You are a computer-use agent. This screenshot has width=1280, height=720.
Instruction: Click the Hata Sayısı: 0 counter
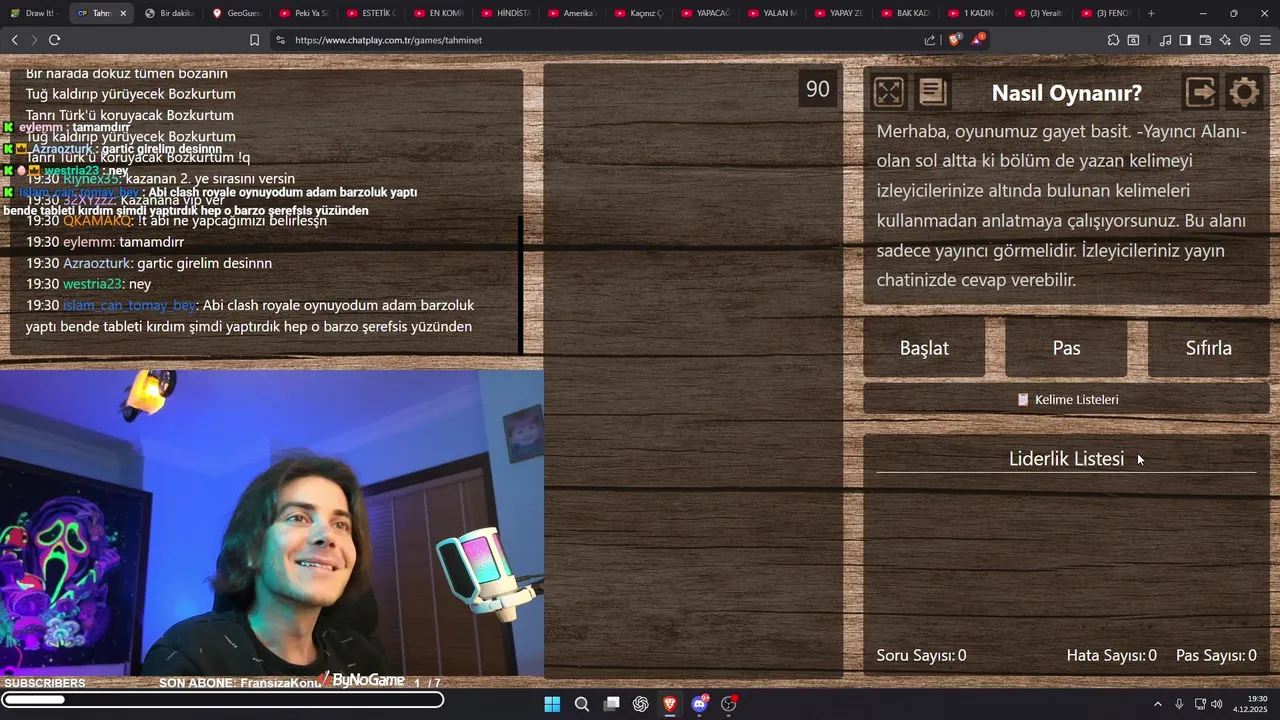1111,655
